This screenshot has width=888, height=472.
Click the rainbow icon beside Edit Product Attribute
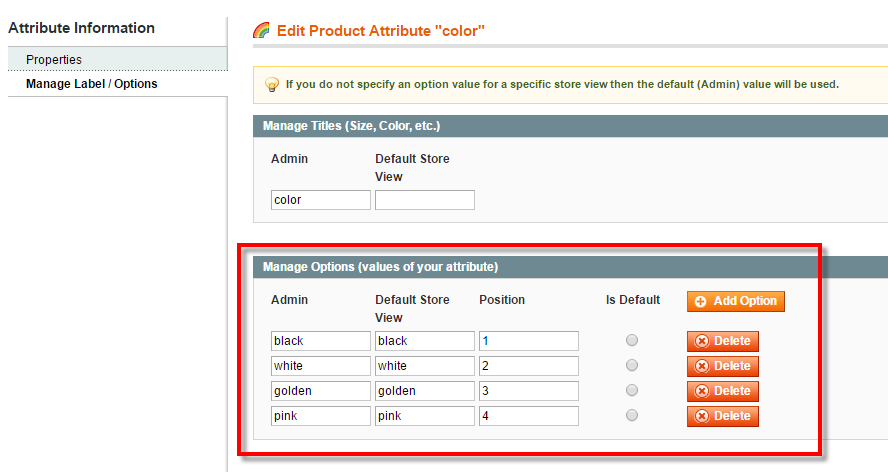point(262,31)
